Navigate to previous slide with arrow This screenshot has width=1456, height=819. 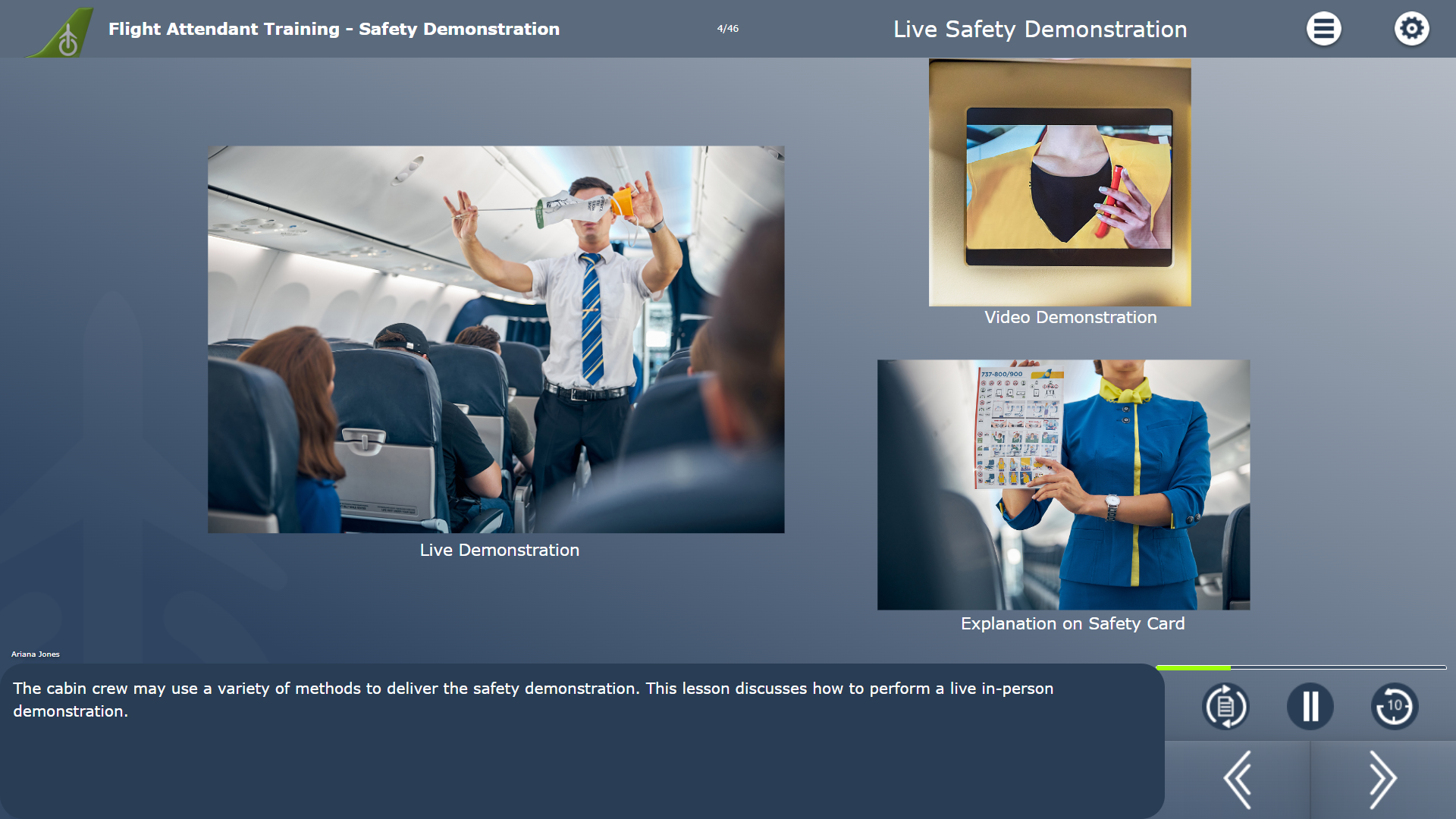1237,778
